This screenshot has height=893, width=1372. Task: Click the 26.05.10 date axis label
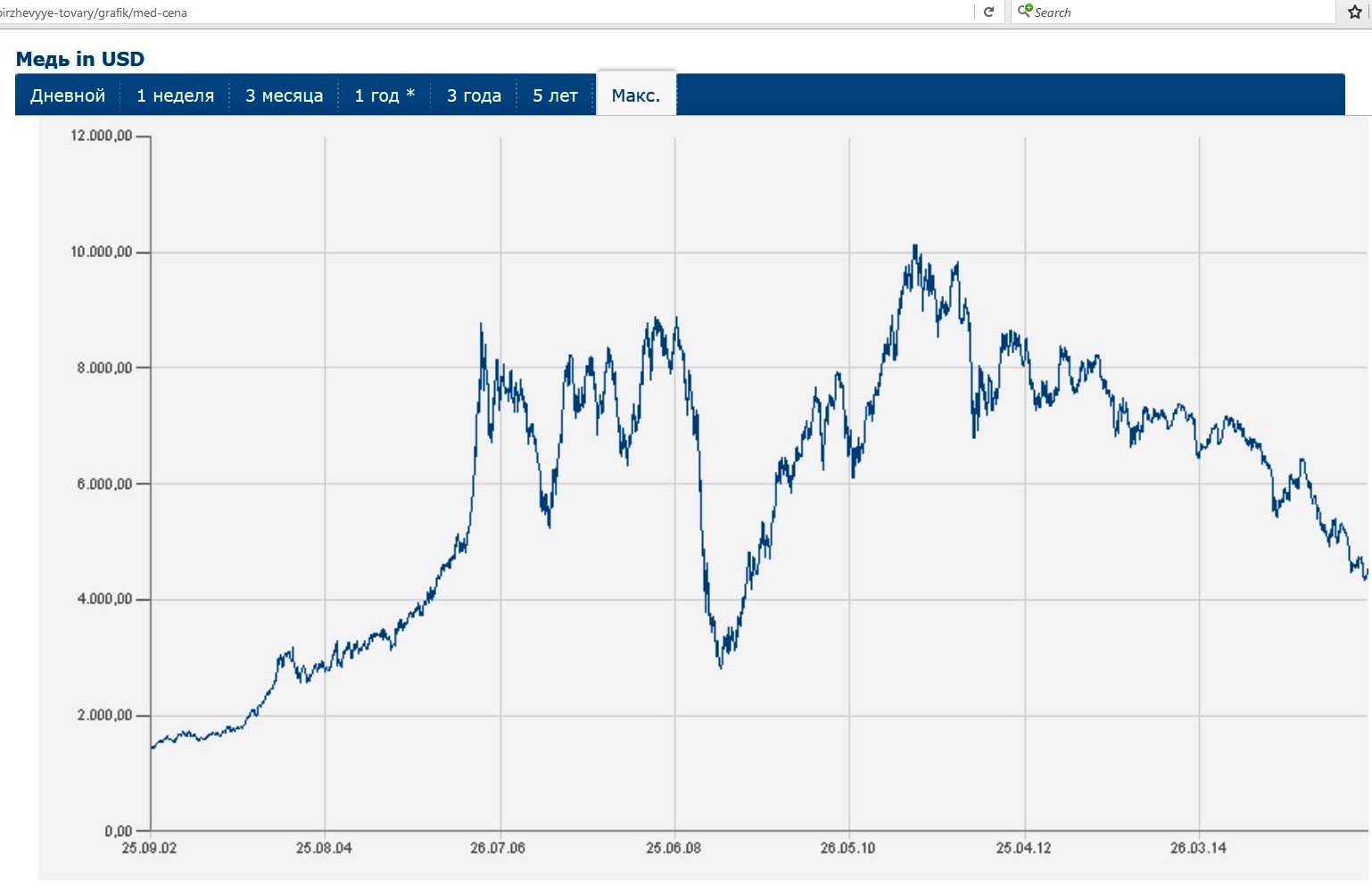847,848
